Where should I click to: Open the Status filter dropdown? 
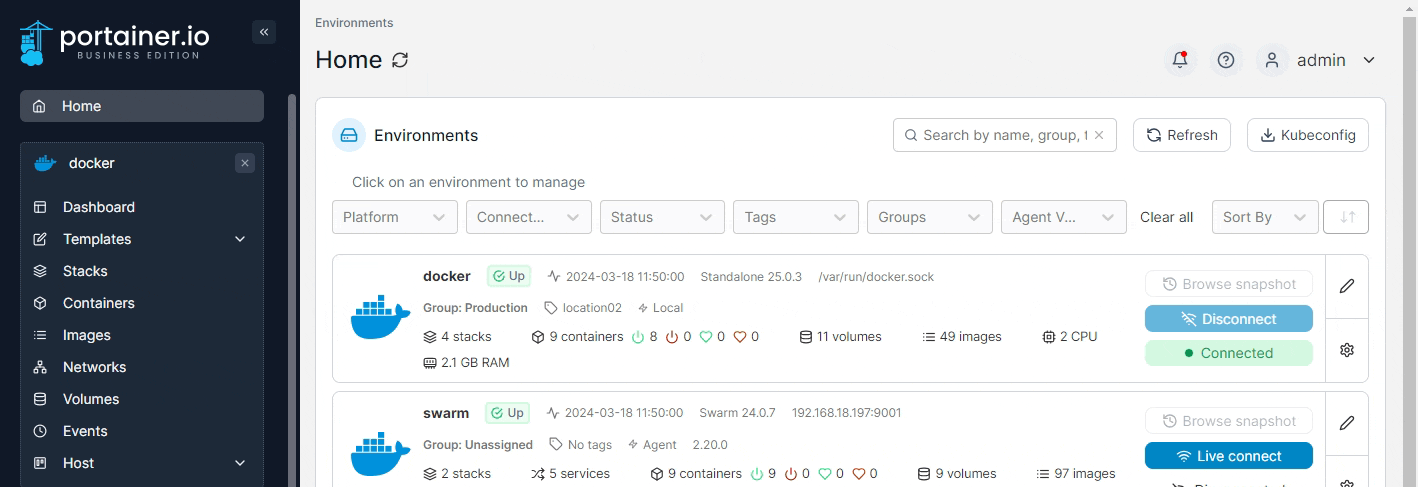coord(662,217)
